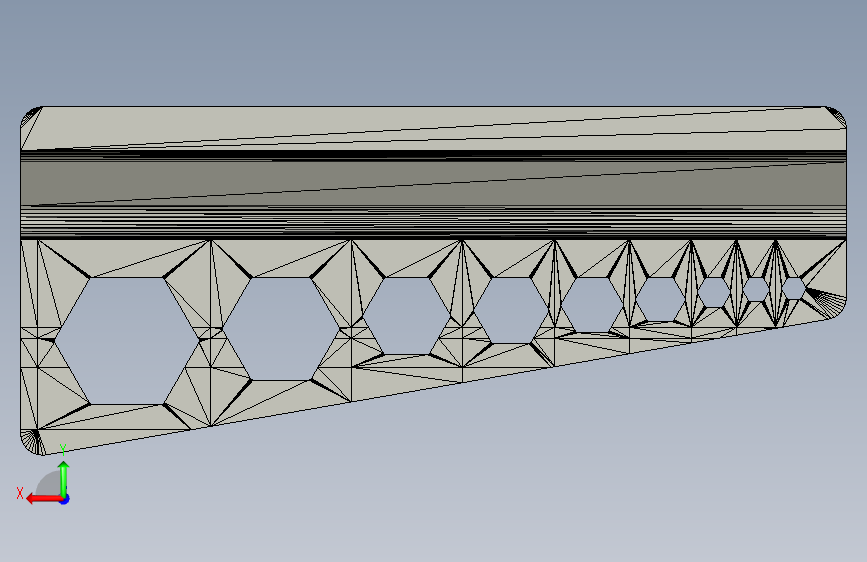Select the dark cylindrical groove band on model

tap(434, 183)
